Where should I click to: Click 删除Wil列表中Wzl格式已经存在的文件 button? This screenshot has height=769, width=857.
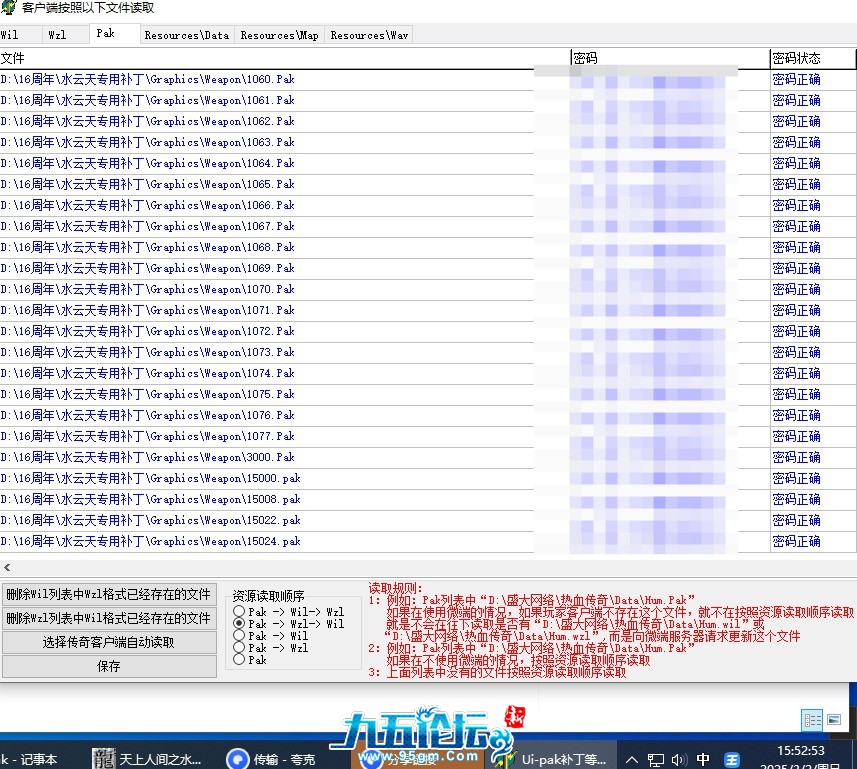[109, 594]
